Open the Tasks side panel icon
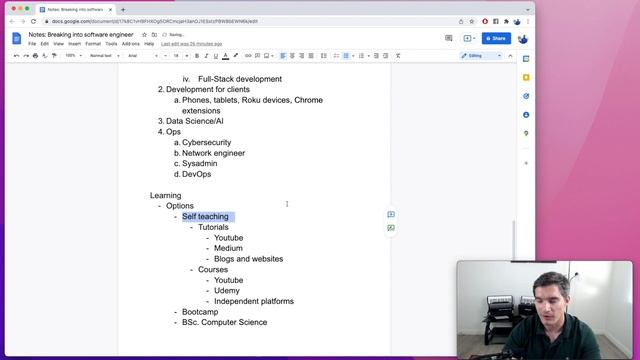Viewport: 640px width, 360px height. [x=526, y=96]
